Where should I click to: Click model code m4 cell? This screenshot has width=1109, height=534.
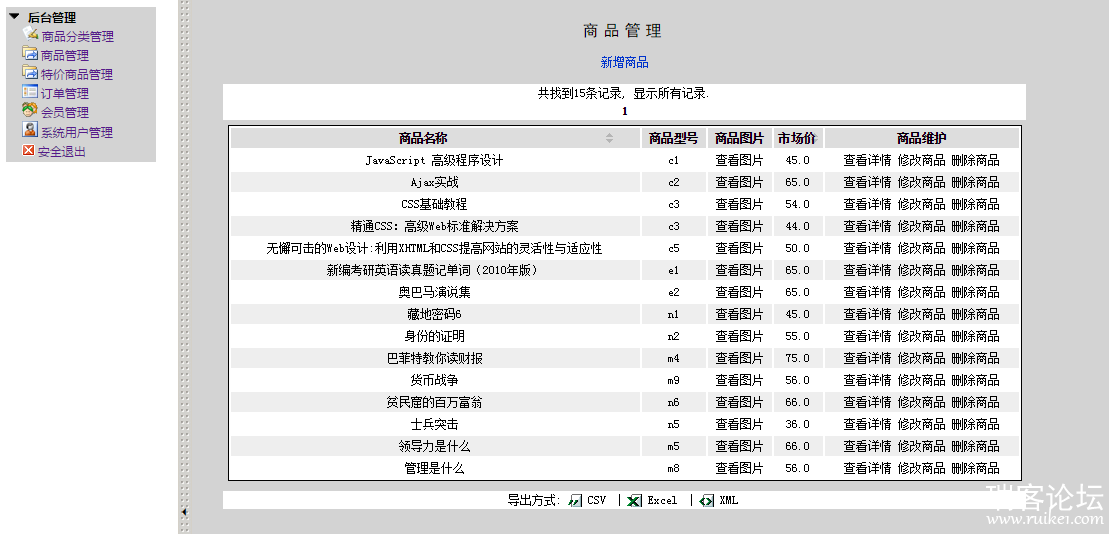click(673, 359)
